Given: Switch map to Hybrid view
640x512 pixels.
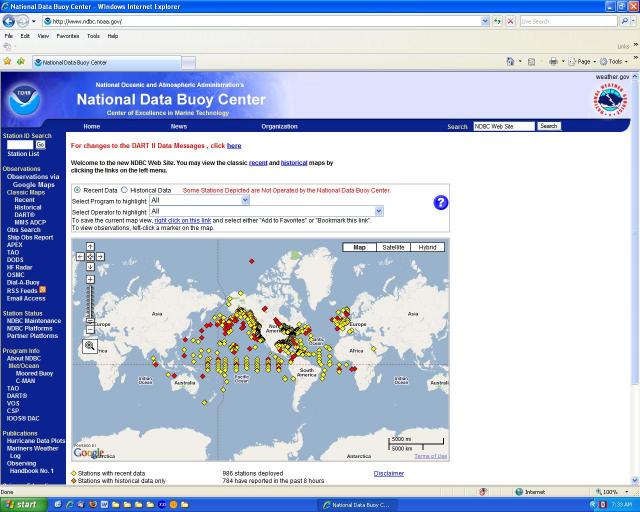Looking at the screenshot, I should (427, 247).
